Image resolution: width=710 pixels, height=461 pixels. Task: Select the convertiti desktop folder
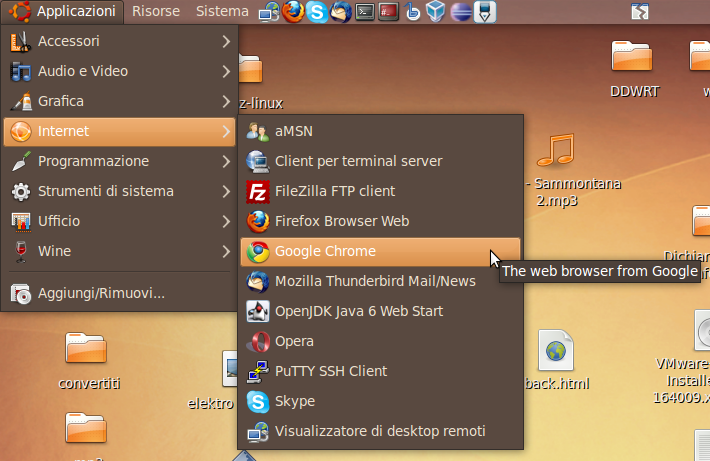86,349
